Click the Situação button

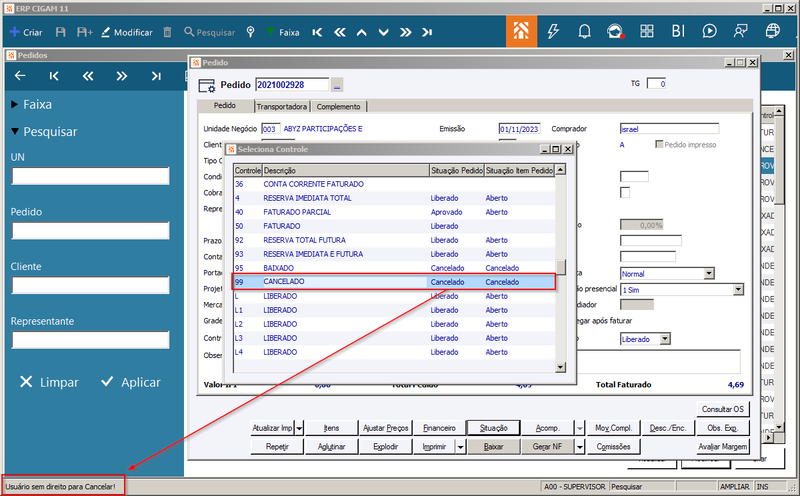(x=493, y=428)
